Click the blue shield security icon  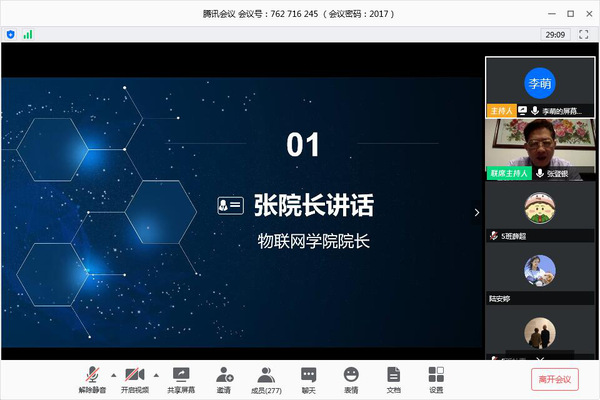click(x=11, y=34)
